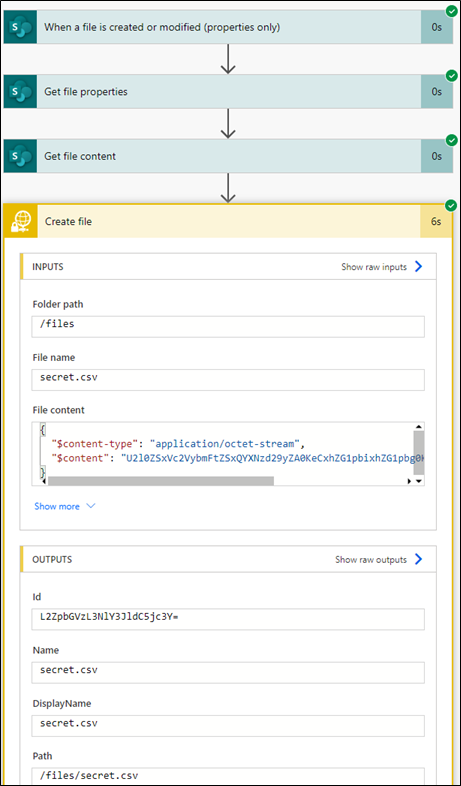
Task: Click SharePoint icon on file created trigger
Action: 20,27
